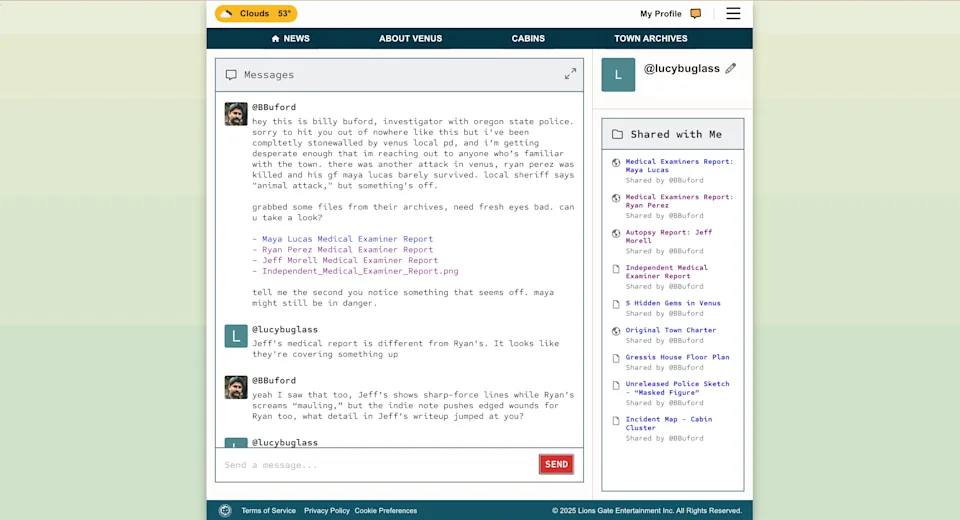Screen dimensions: 960x520
Task: Open Maya Lucas Medical Examiner Report link in message
Action: (x=347, y=239)
